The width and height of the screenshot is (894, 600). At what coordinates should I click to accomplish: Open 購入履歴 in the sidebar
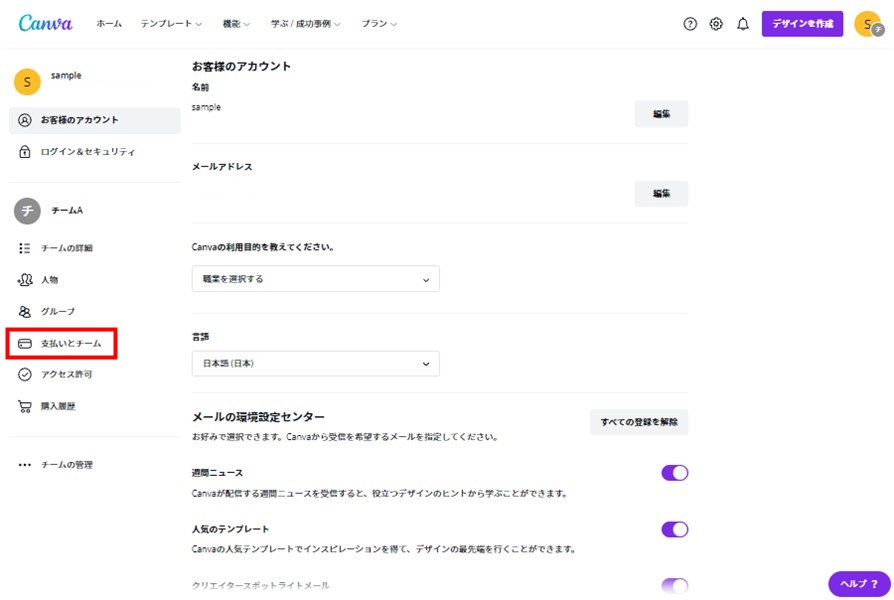(x=58, y=407)
